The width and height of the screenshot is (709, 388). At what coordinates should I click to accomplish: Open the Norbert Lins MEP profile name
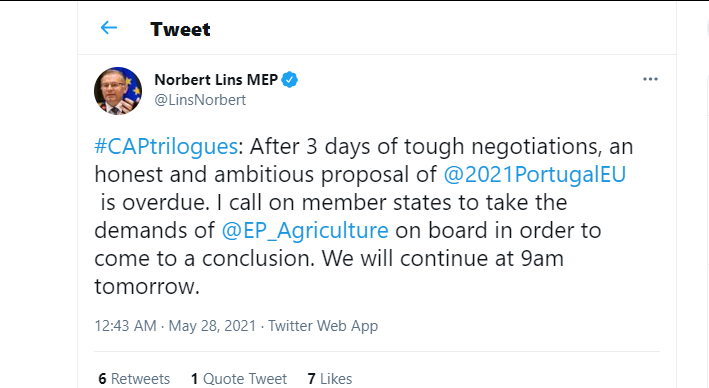(x=216, y=80)
